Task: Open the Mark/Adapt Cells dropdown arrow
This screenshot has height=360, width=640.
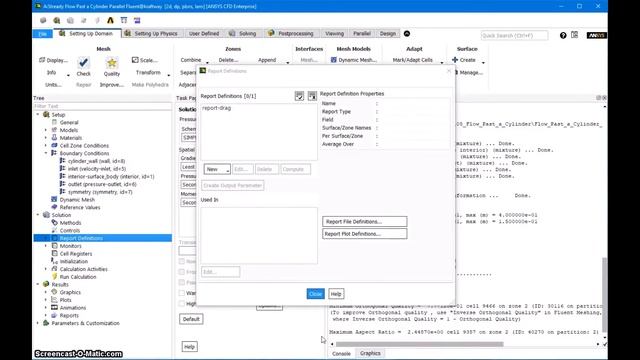Action: click(x=442, y=62)
